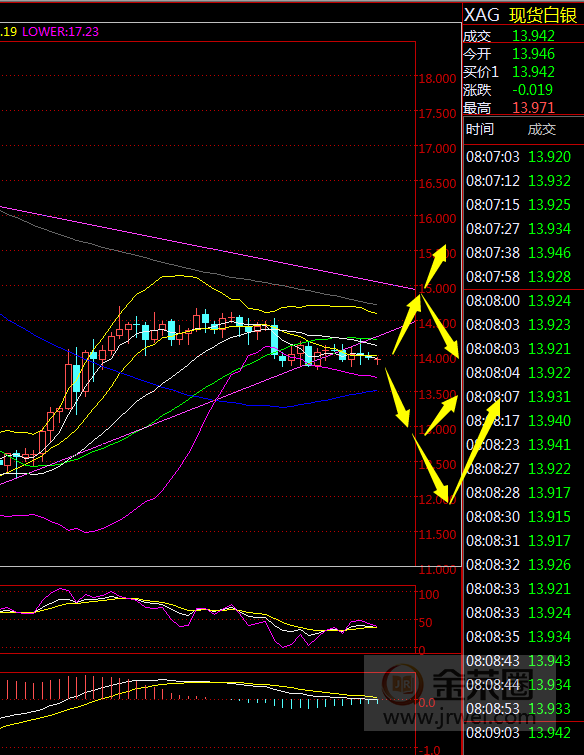Click the 17.000 price axis label

[437, 149]
